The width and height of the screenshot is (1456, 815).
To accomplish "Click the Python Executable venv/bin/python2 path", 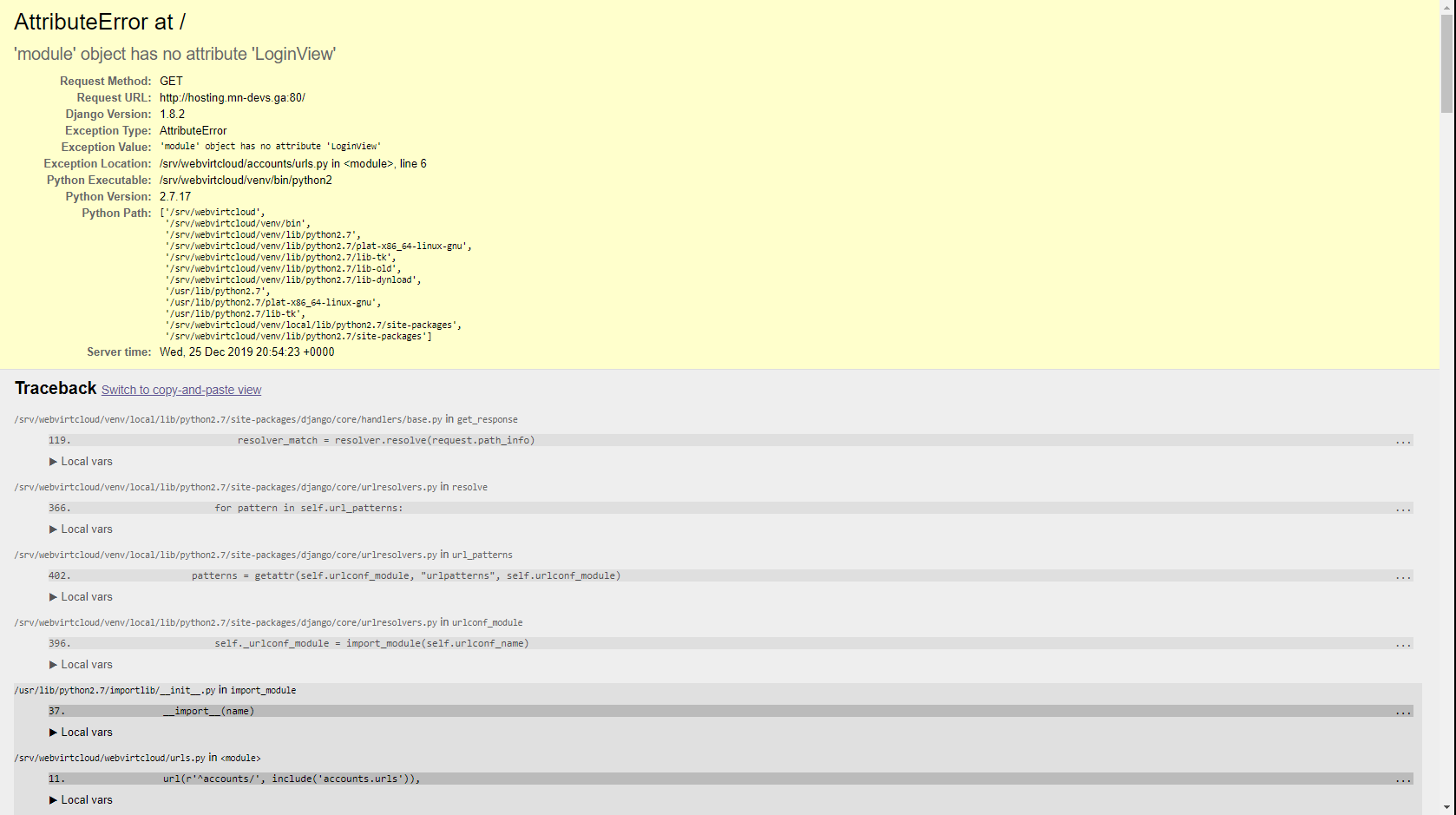I will click(246, 181).
